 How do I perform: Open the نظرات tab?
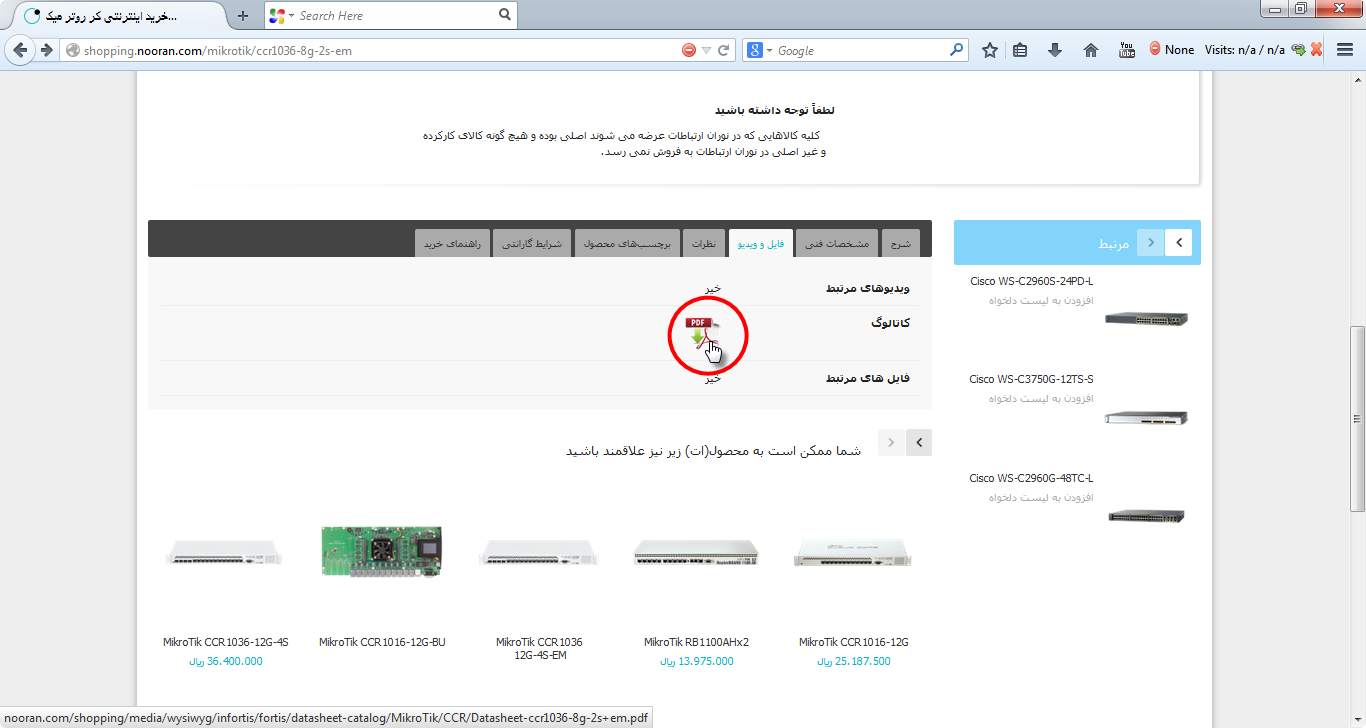[x=704, y=243]
